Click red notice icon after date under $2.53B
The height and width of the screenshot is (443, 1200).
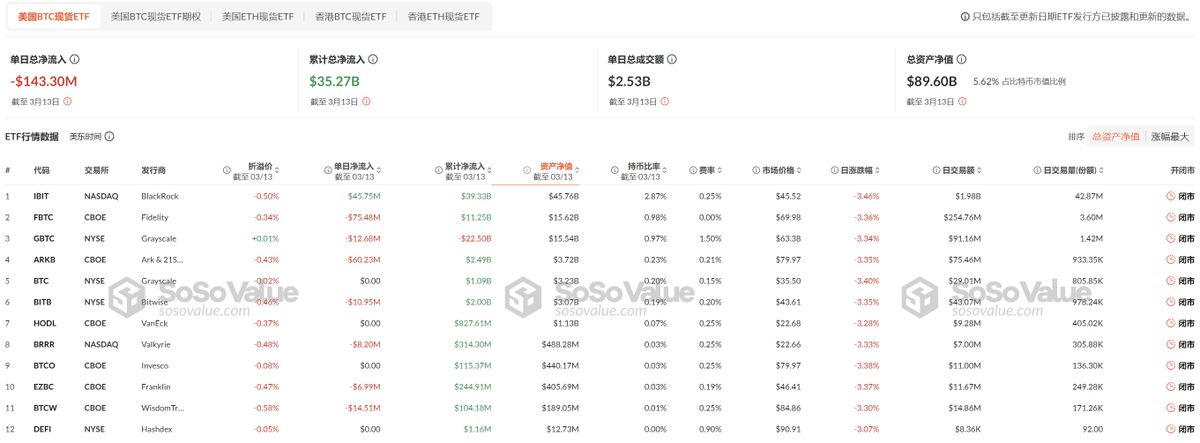coord(665,101)
